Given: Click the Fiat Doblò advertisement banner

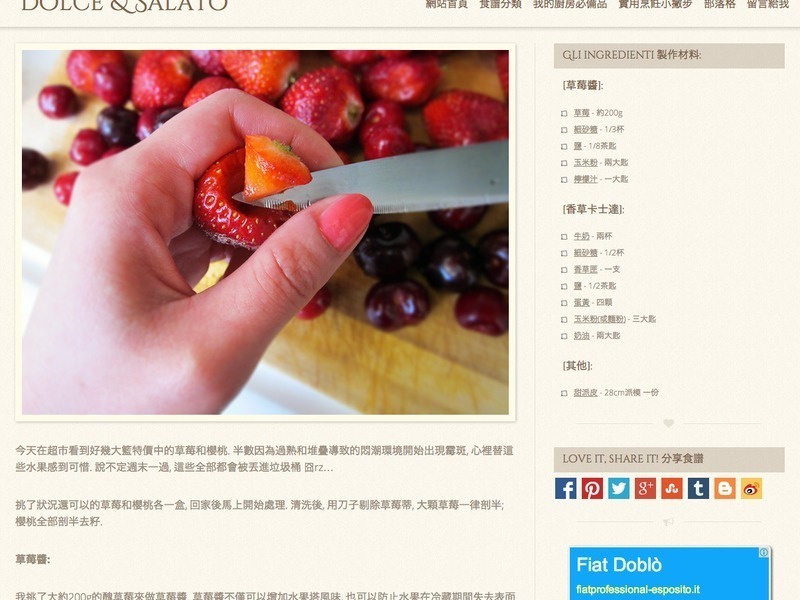Looking at the screenshot, I should 669,573.
